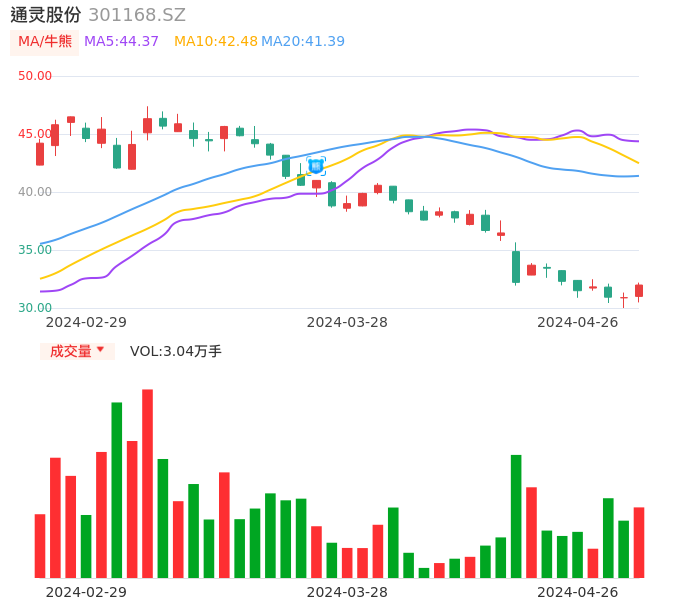Toggle the MA5 moving average label
This screenshot has width=686, height=606.
pos(122,42)
